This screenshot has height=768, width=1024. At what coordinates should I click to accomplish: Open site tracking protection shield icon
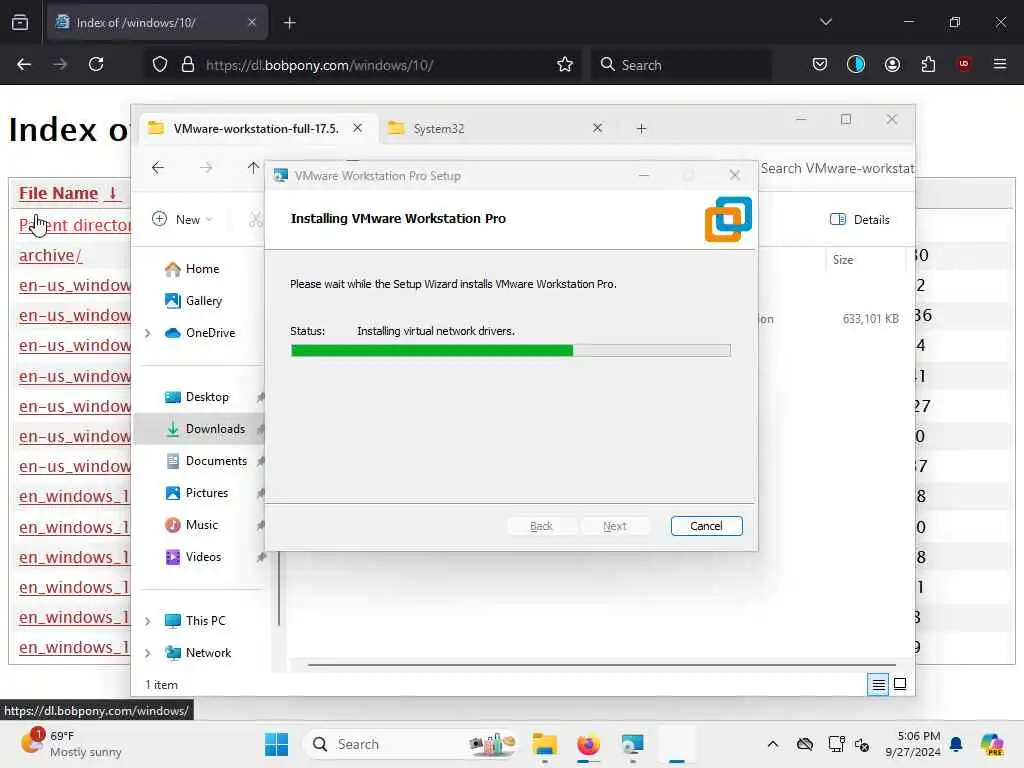[x=160, y=65]
